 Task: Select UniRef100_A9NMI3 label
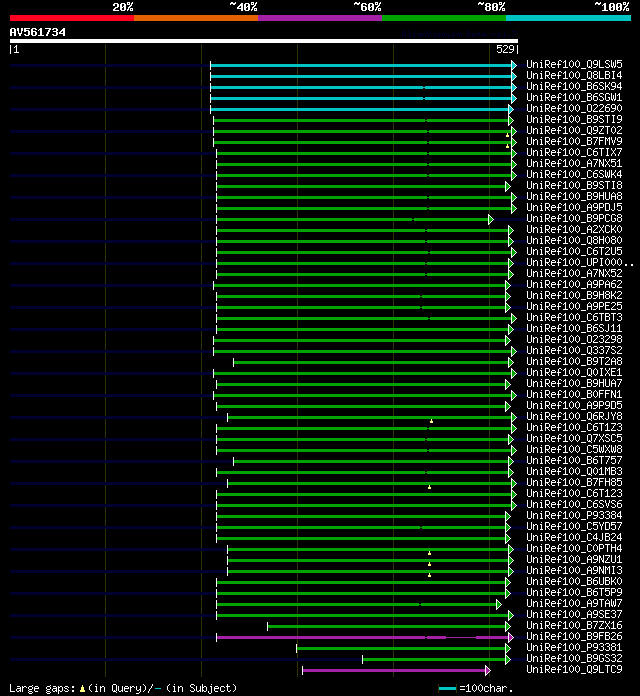coord(574,570)
